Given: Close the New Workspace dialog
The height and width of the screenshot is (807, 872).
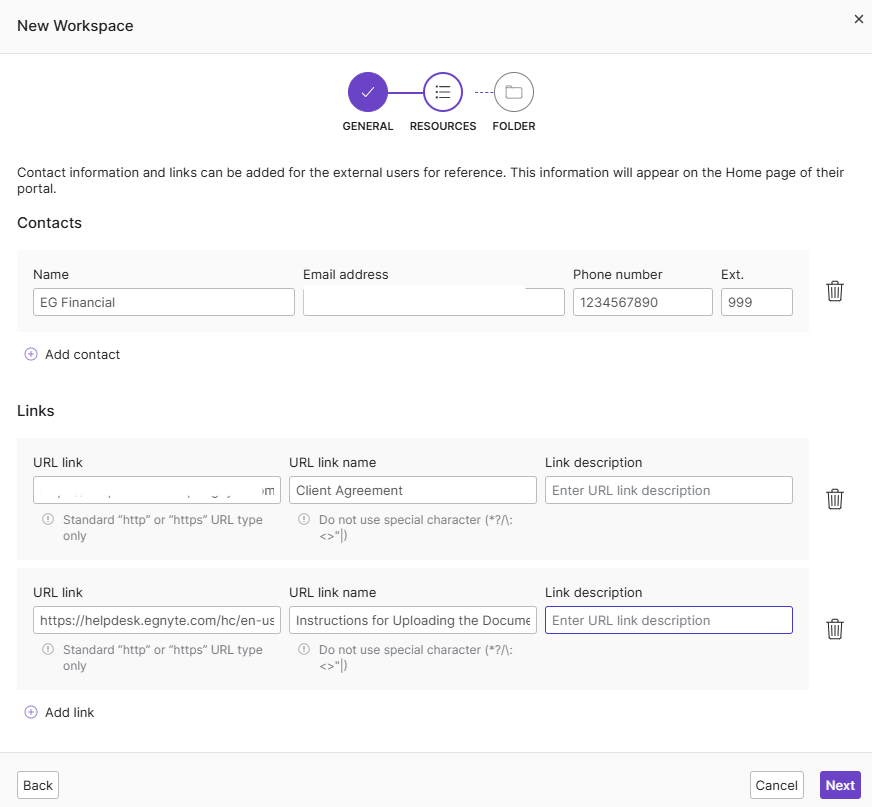Looking at the screenshot, I should (x=859, y=19).
